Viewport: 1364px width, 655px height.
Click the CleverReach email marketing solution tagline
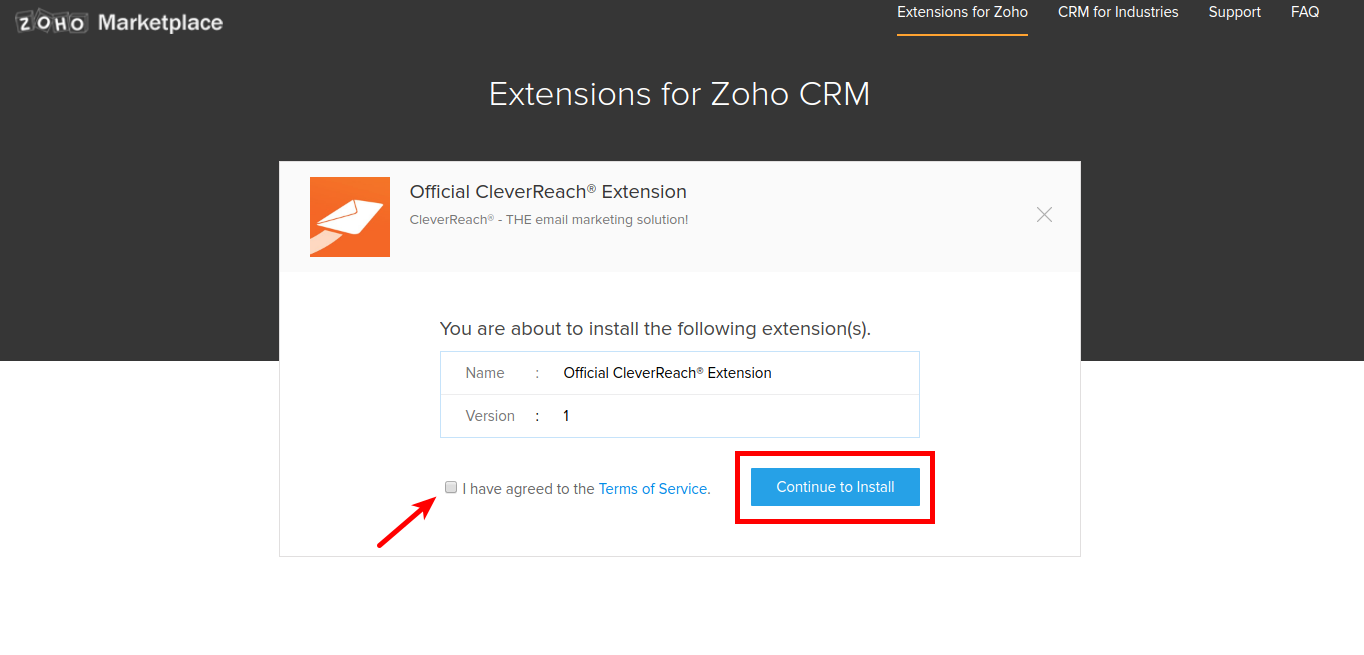[x=549, y=219]
